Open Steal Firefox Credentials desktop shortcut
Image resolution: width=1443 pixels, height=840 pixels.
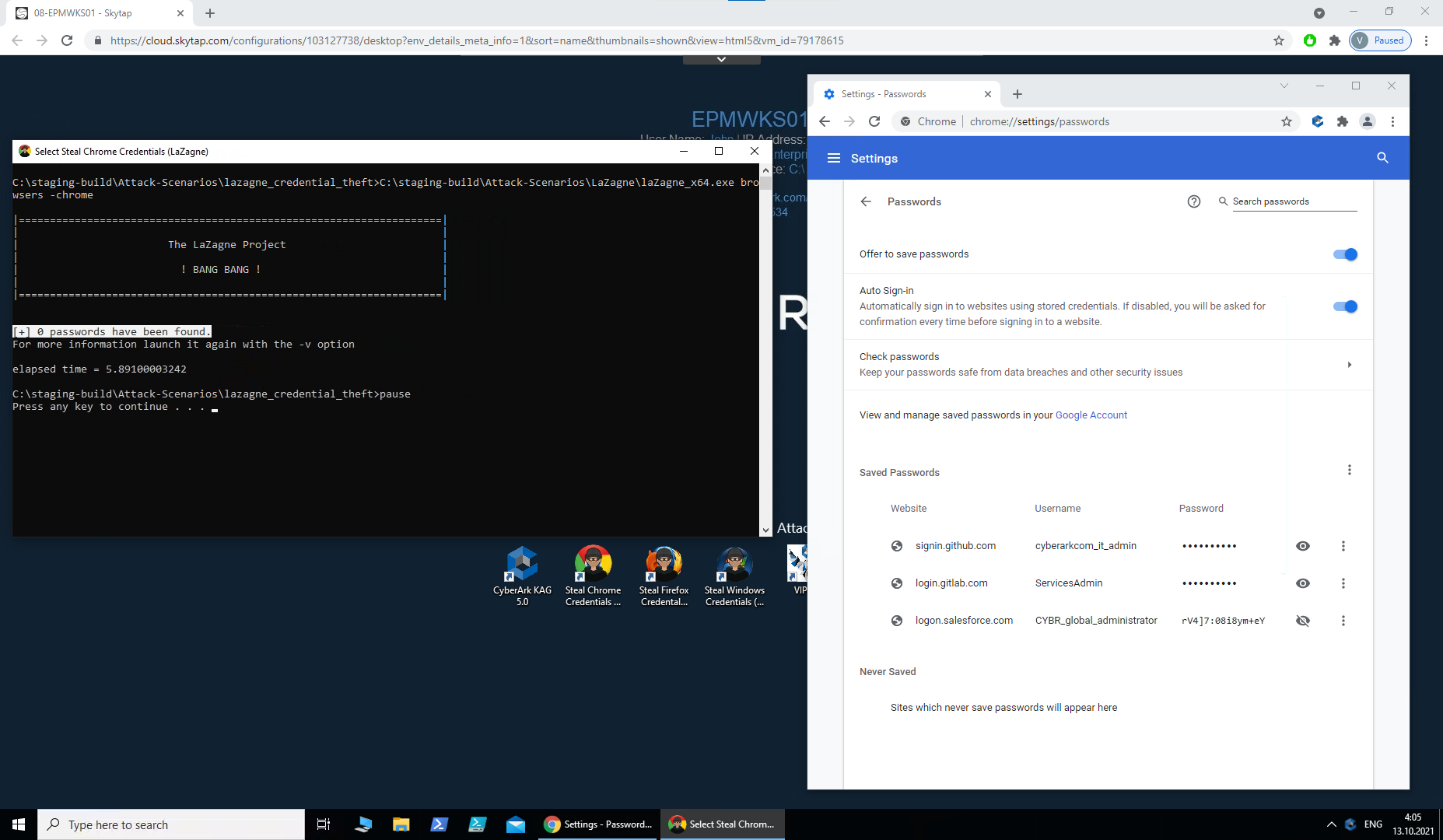click(664, 576)
